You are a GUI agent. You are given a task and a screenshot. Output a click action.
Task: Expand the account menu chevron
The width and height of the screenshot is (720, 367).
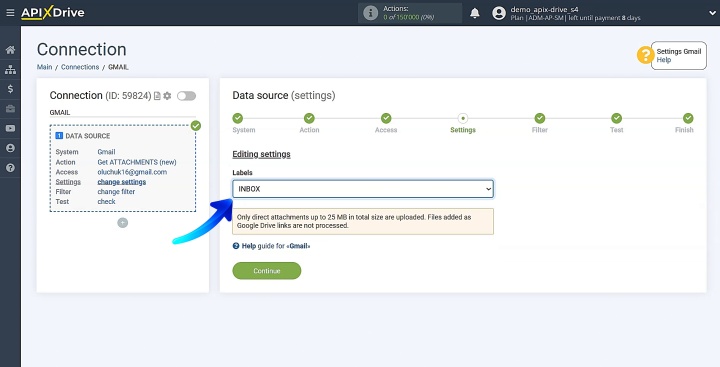(712, 13)
